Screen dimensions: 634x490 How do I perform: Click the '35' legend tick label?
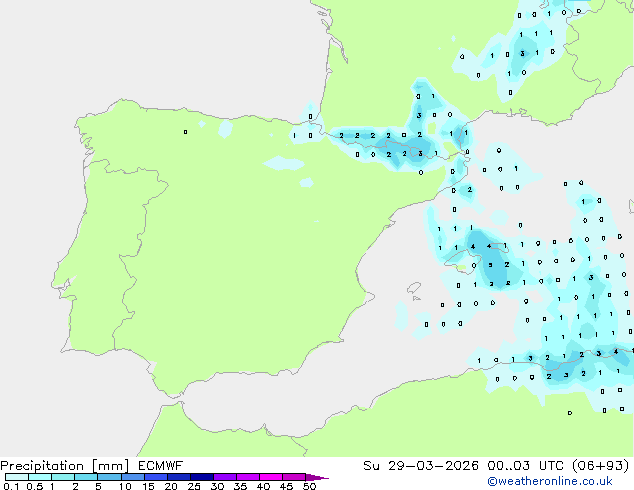240,486
